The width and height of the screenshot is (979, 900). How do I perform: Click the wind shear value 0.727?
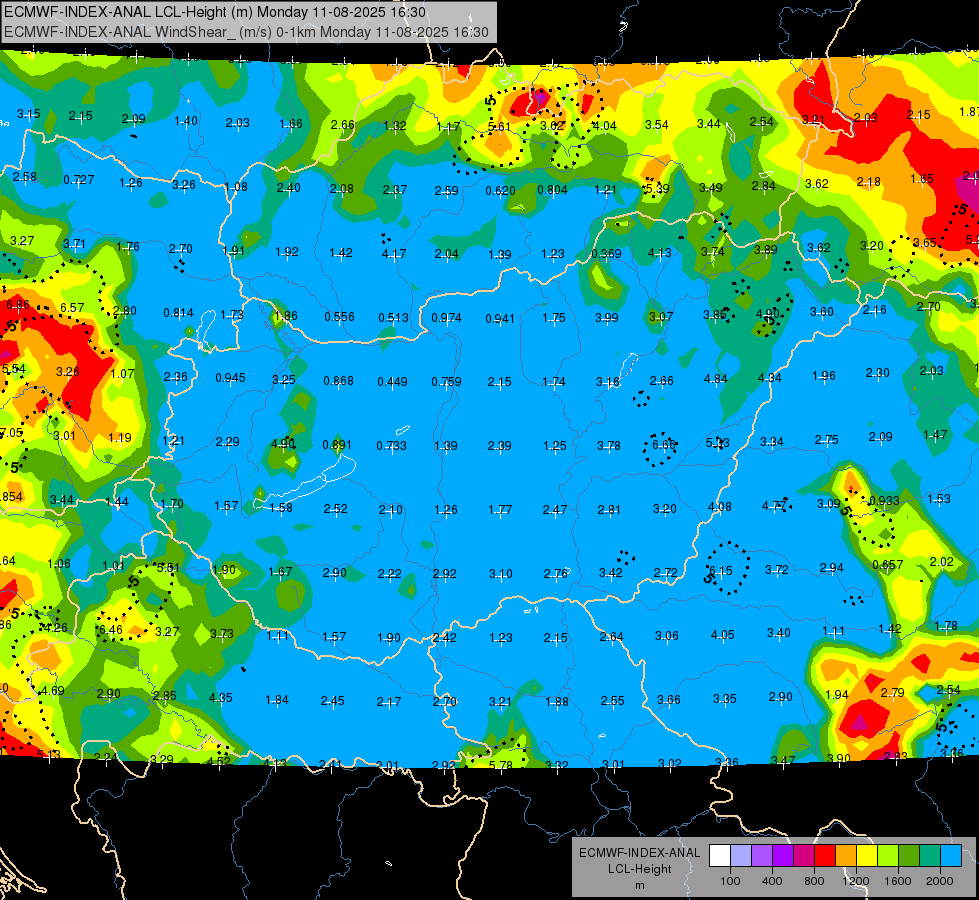click(x=79, y=180)
